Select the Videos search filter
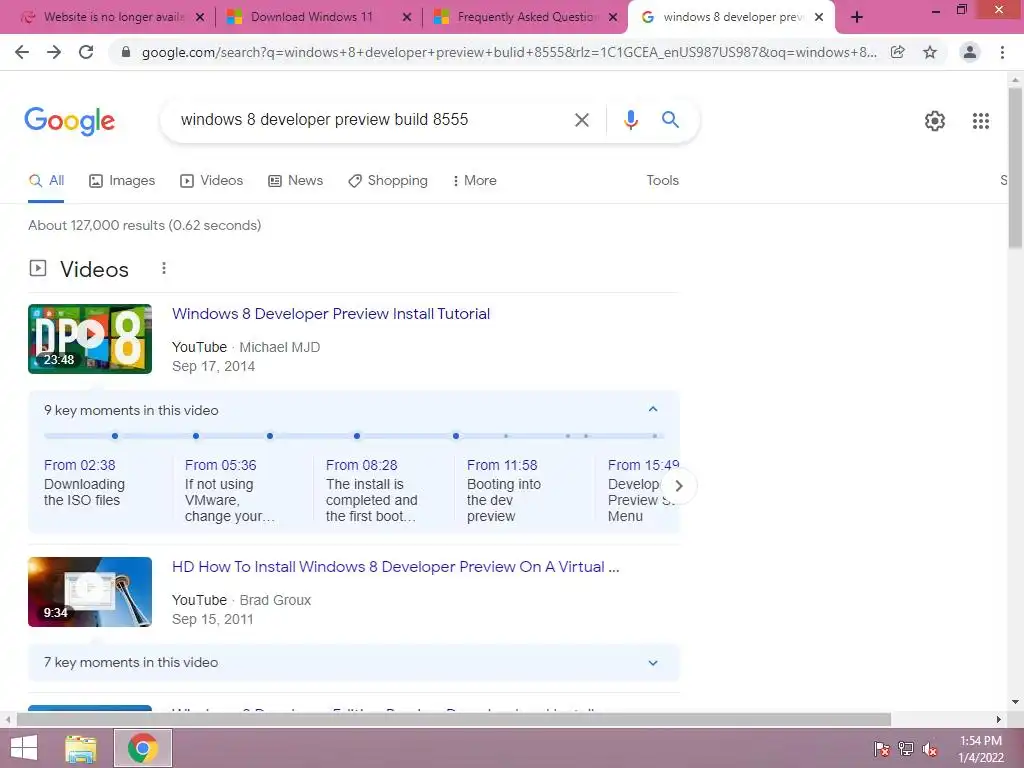The image size is (1024, 768). pos(212,181)
